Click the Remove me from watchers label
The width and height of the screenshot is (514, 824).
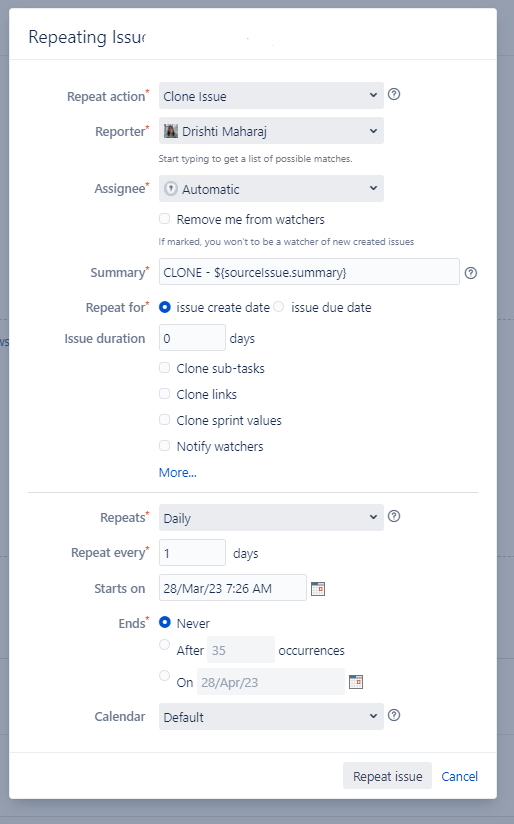click(251, 220)
